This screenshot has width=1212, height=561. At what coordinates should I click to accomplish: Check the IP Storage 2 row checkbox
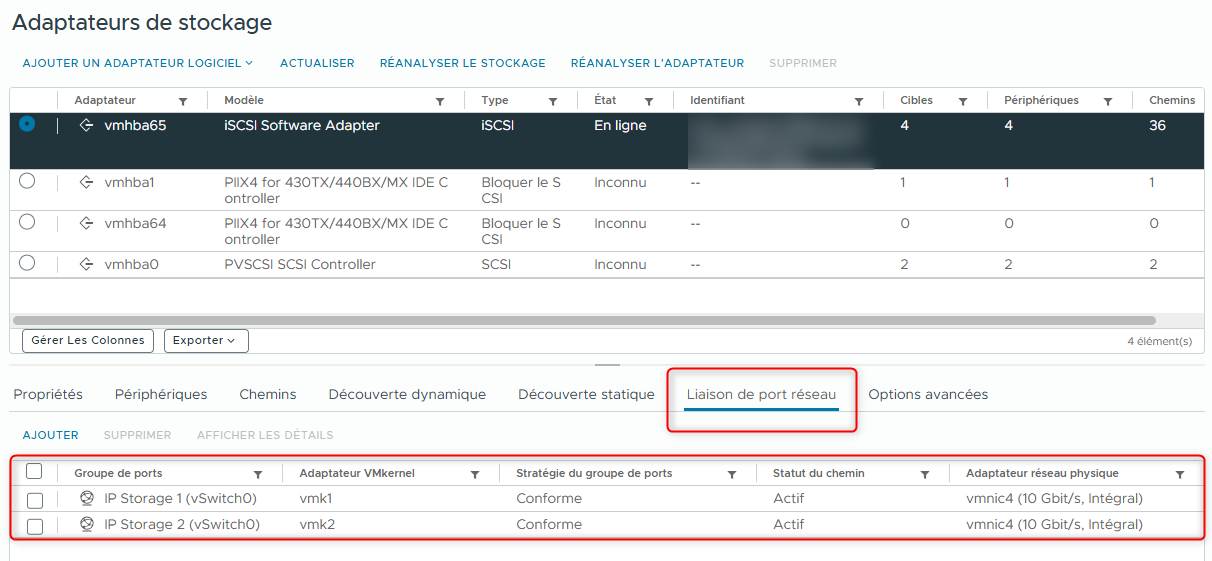coord(35,526)
